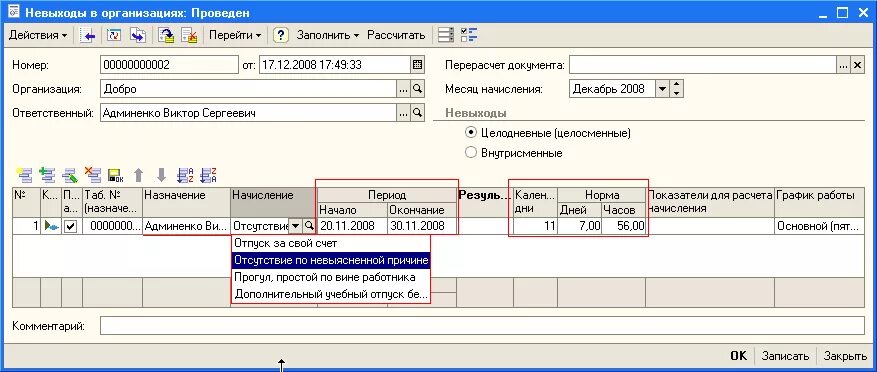Click the Основной (пят... schedule cell

pos(820,227)
